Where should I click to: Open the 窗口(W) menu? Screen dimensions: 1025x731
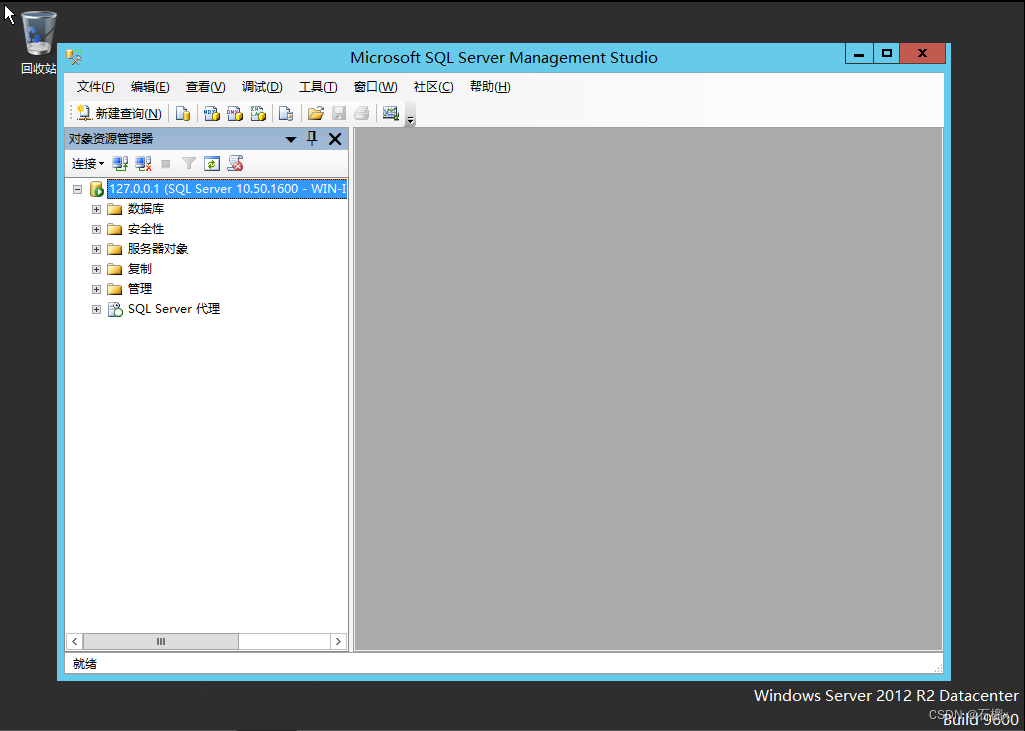(x=375, y=86)
